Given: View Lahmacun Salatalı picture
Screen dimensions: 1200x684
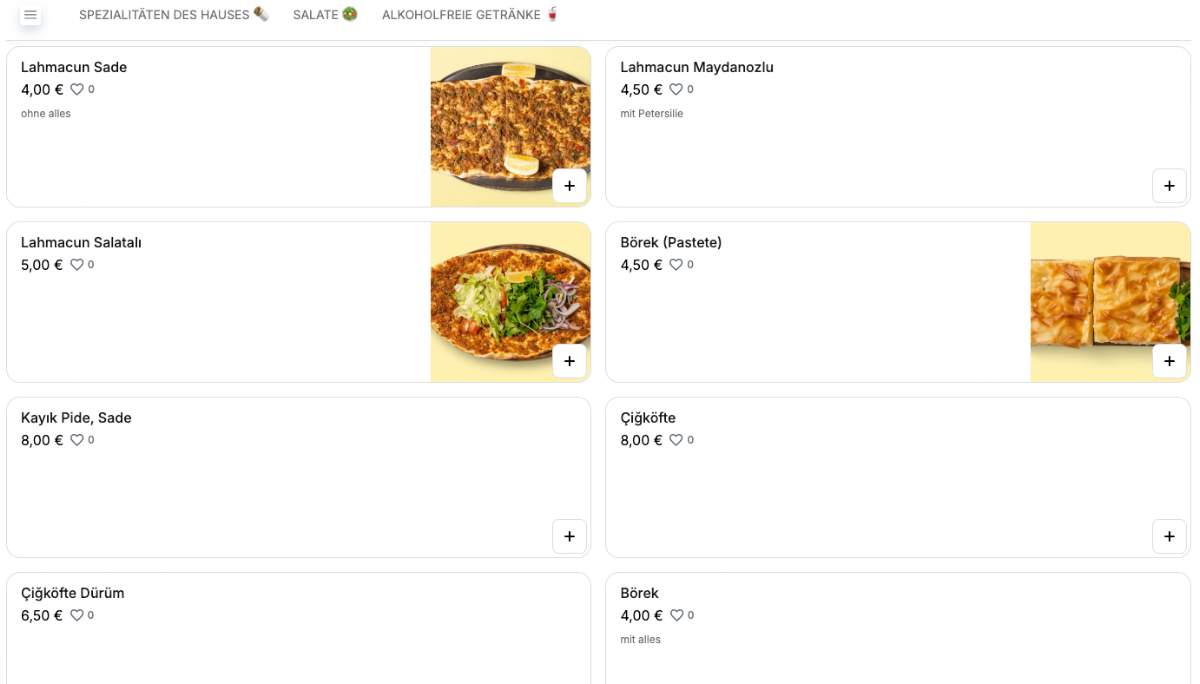Looking at the screenshot, I should coord(510,302).
